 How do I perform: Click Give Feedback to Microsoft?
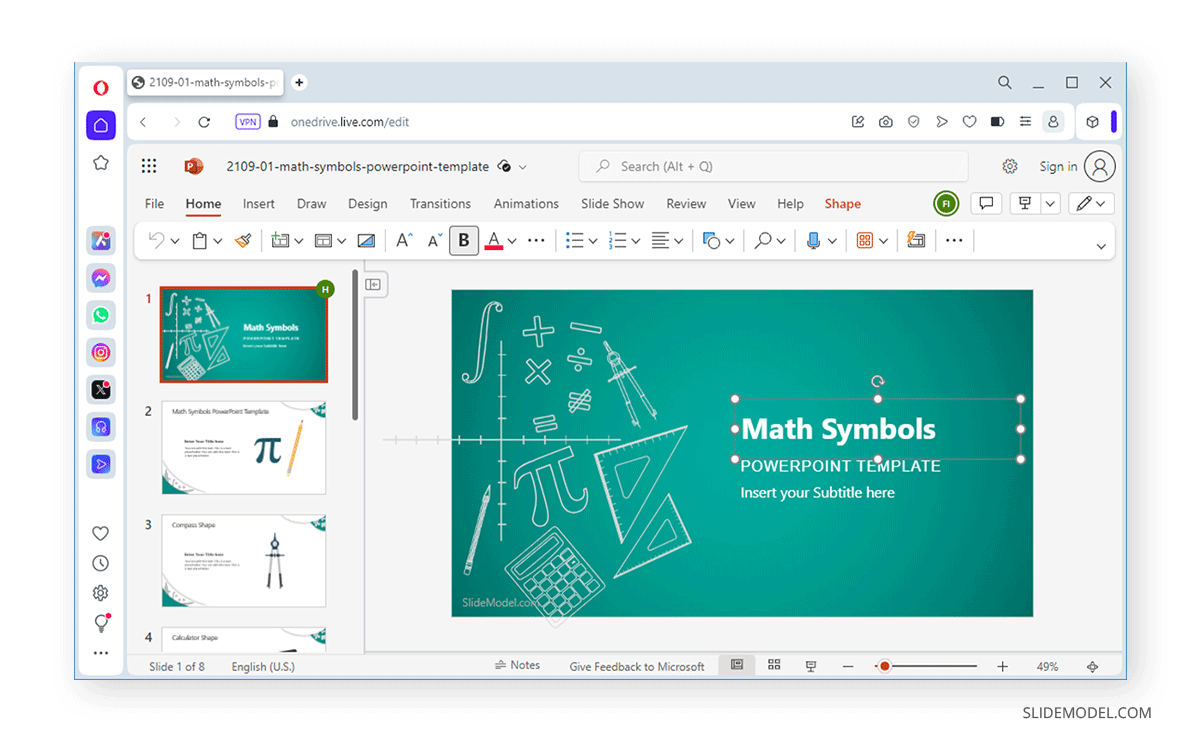coord(637,666)
